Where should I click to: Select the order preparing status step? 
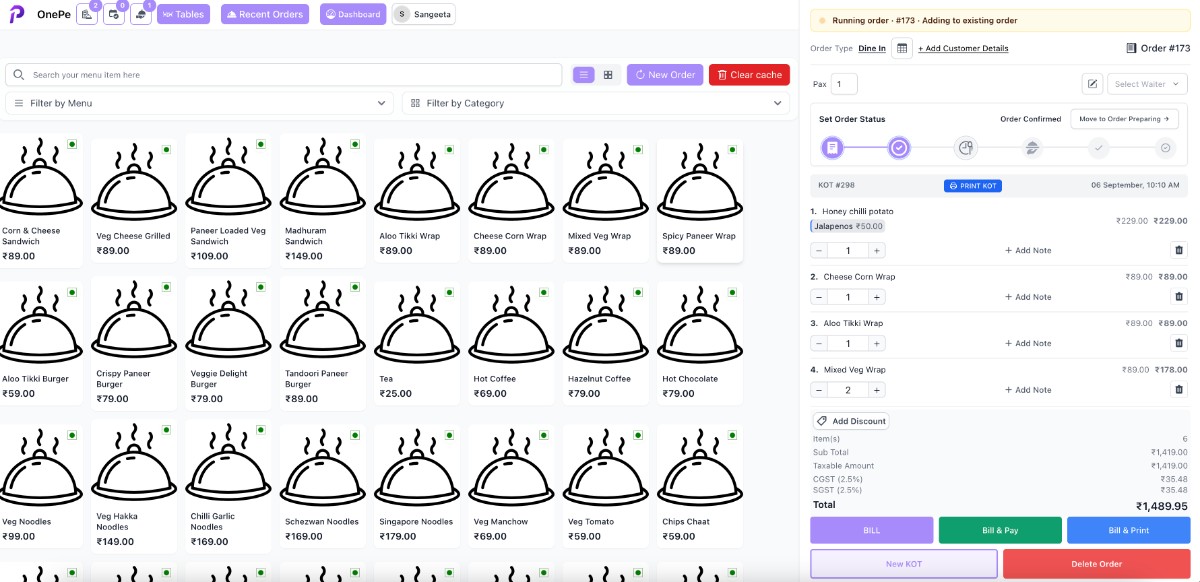click(965, 148)
